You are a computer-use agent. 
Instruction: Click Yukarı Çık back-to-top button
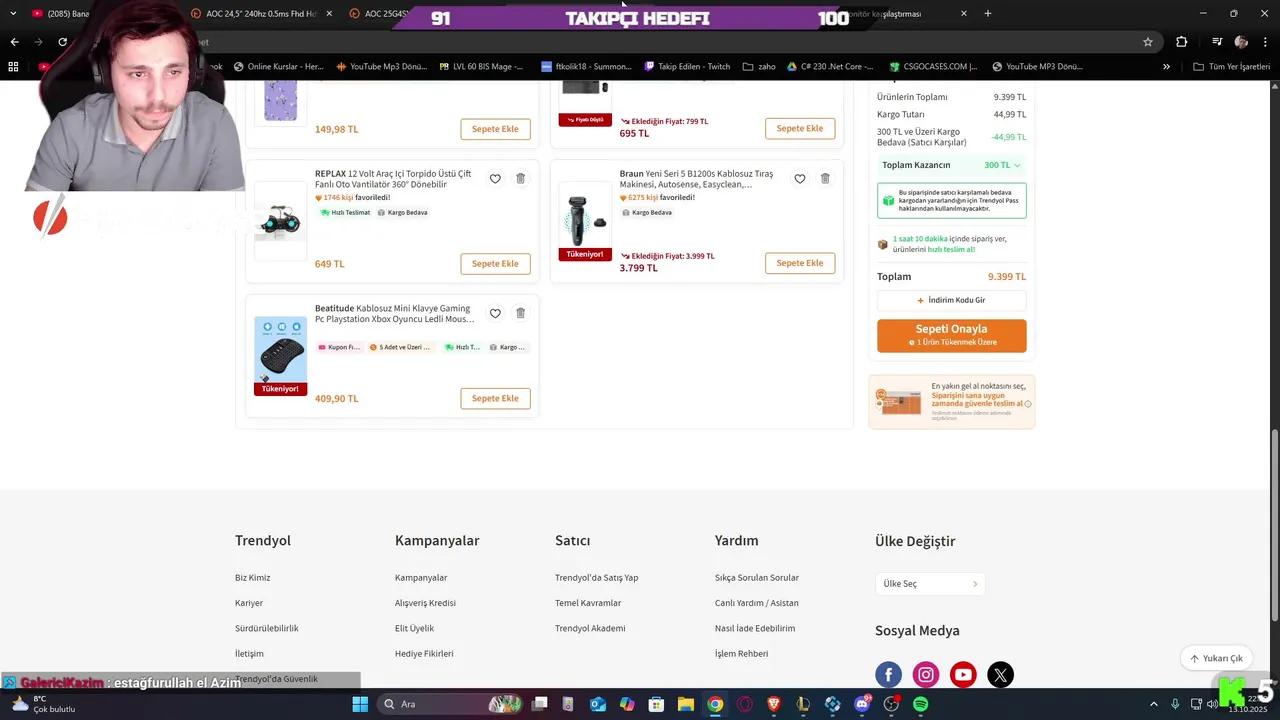coord(1216,658)
